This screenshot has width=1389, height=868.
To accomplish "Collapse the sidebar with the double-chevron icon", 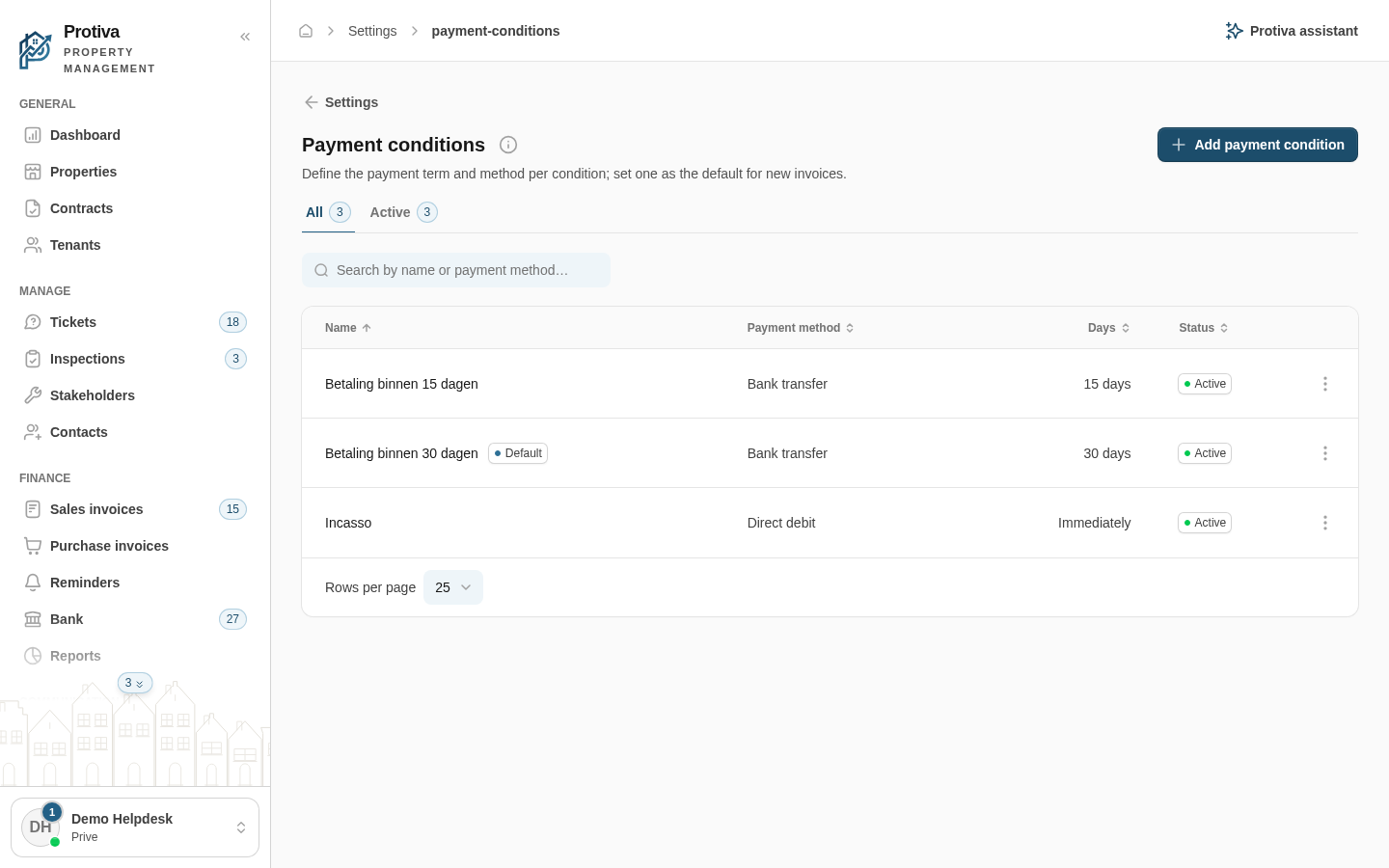I will pyautogui.click(x=245, y=37).
